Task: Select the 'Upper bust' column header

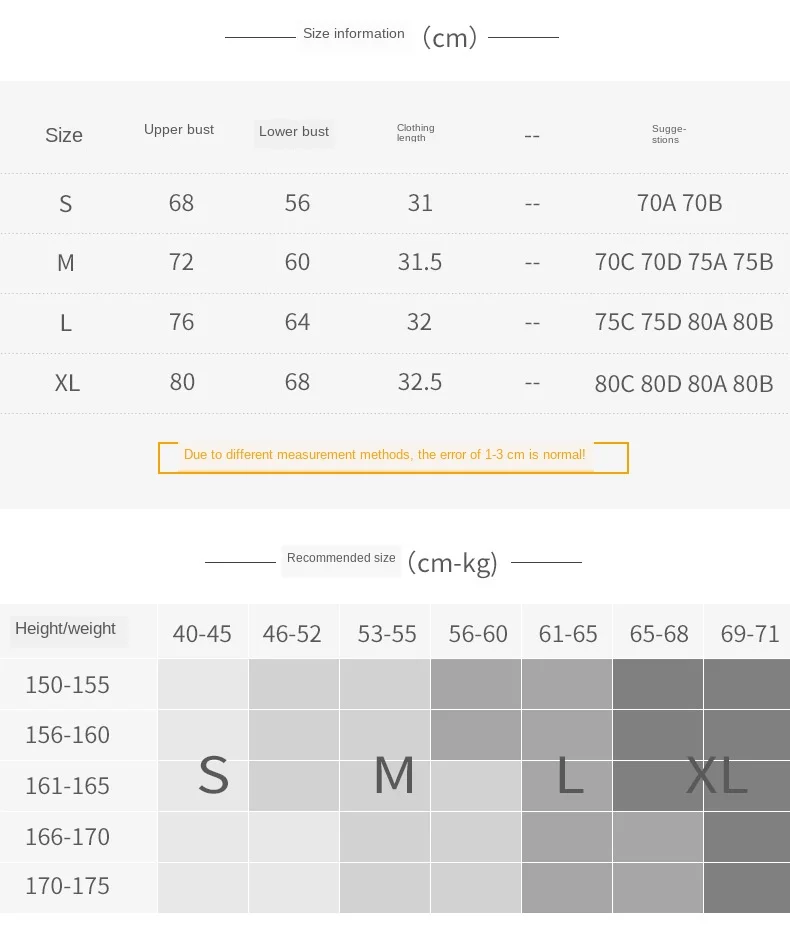Action: pyautogui.click(x=179, y=130)
